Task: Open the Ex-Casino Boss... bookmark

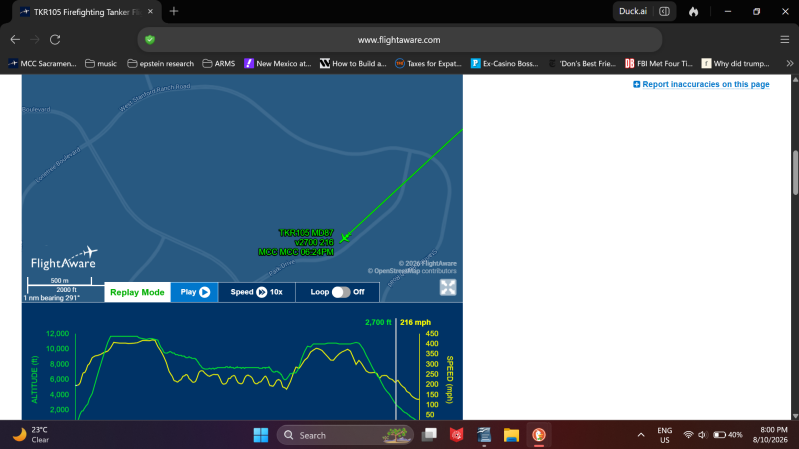Action: click(x=504, y=64)
